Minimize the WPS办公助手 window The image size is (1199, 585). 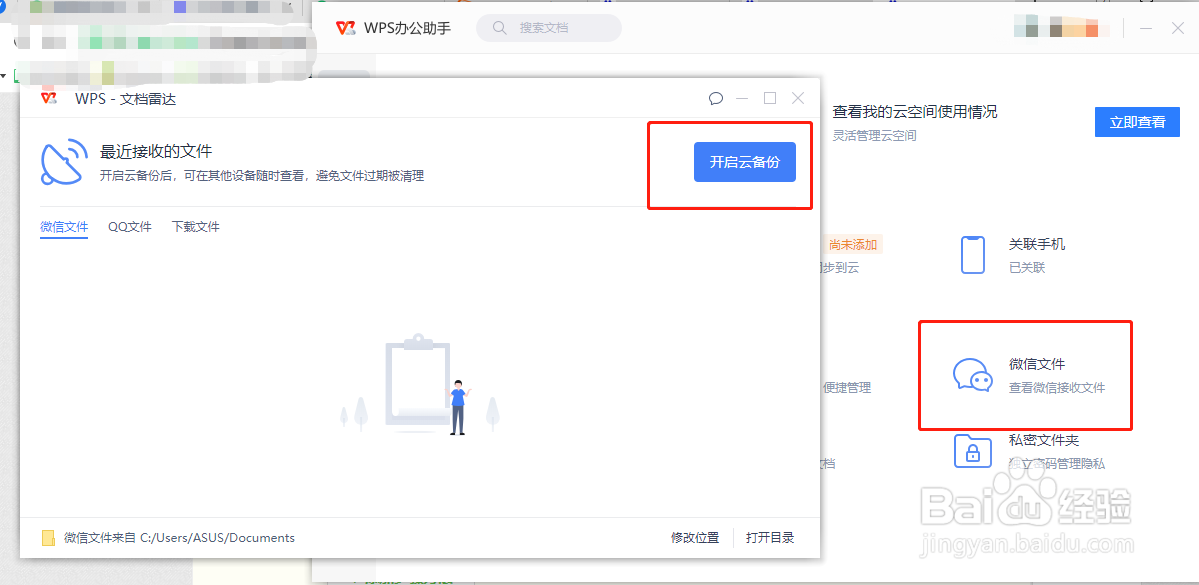1145,28
